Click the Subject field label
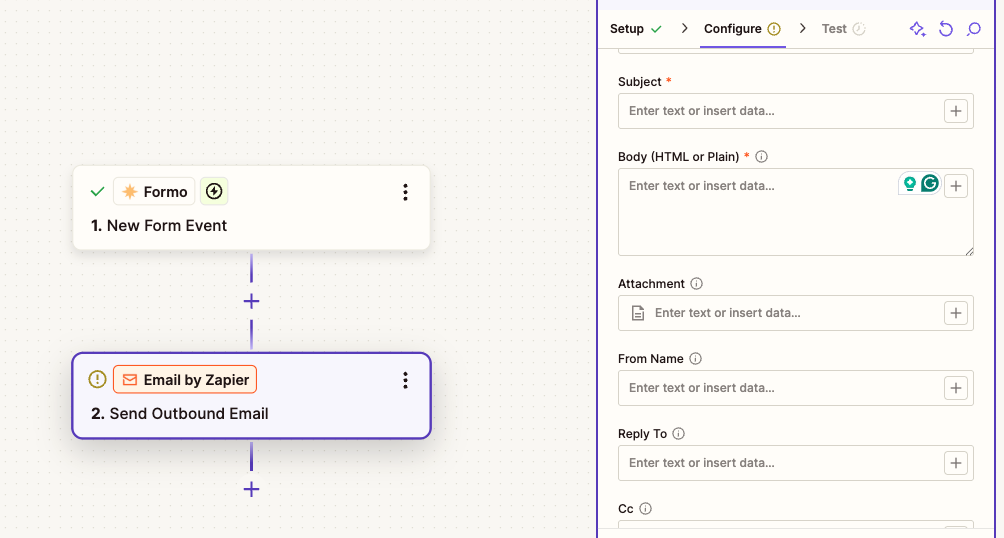 (x=640, y=82)
